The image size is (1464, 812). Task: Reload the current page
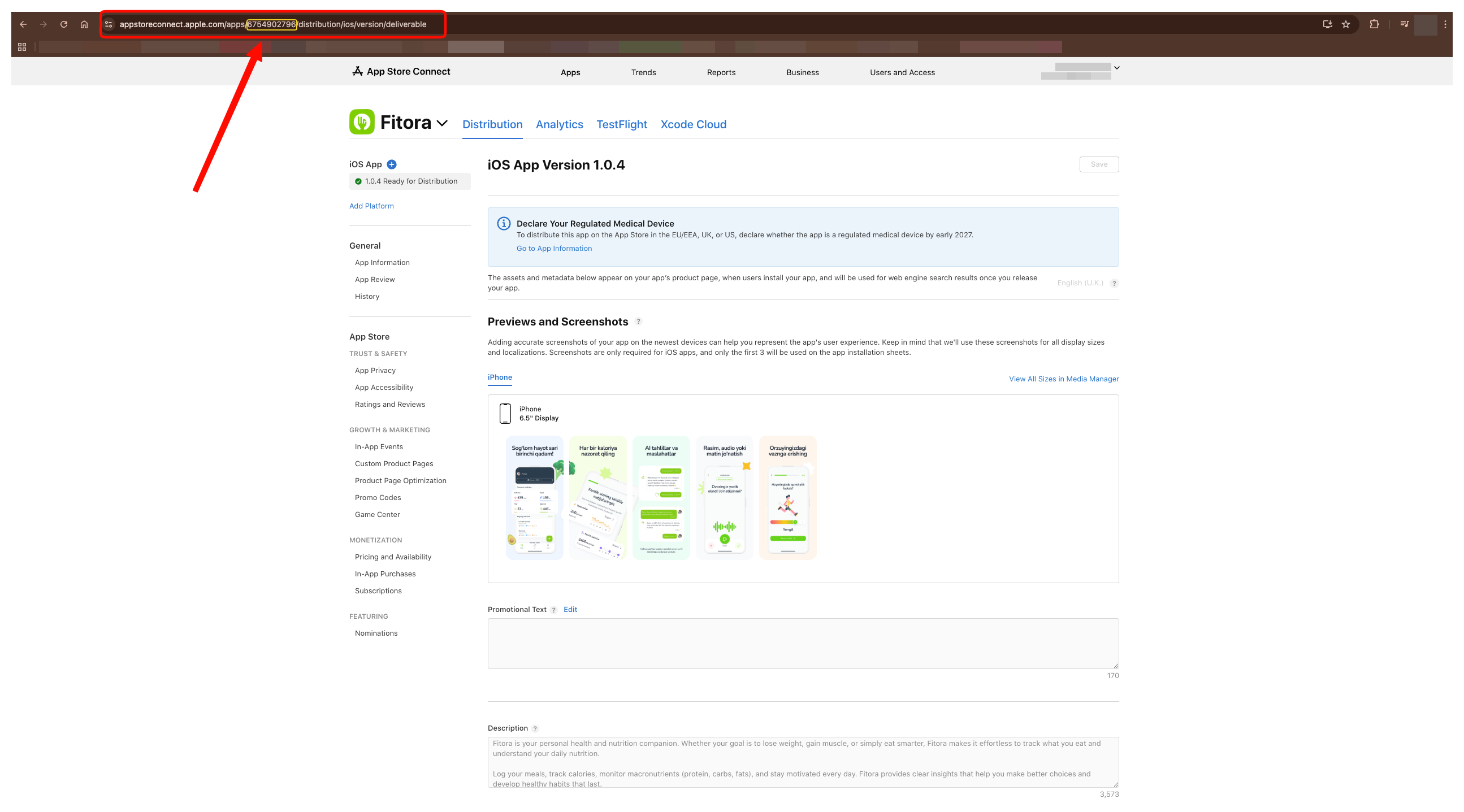pyautogui.click(x=64, y=24)
